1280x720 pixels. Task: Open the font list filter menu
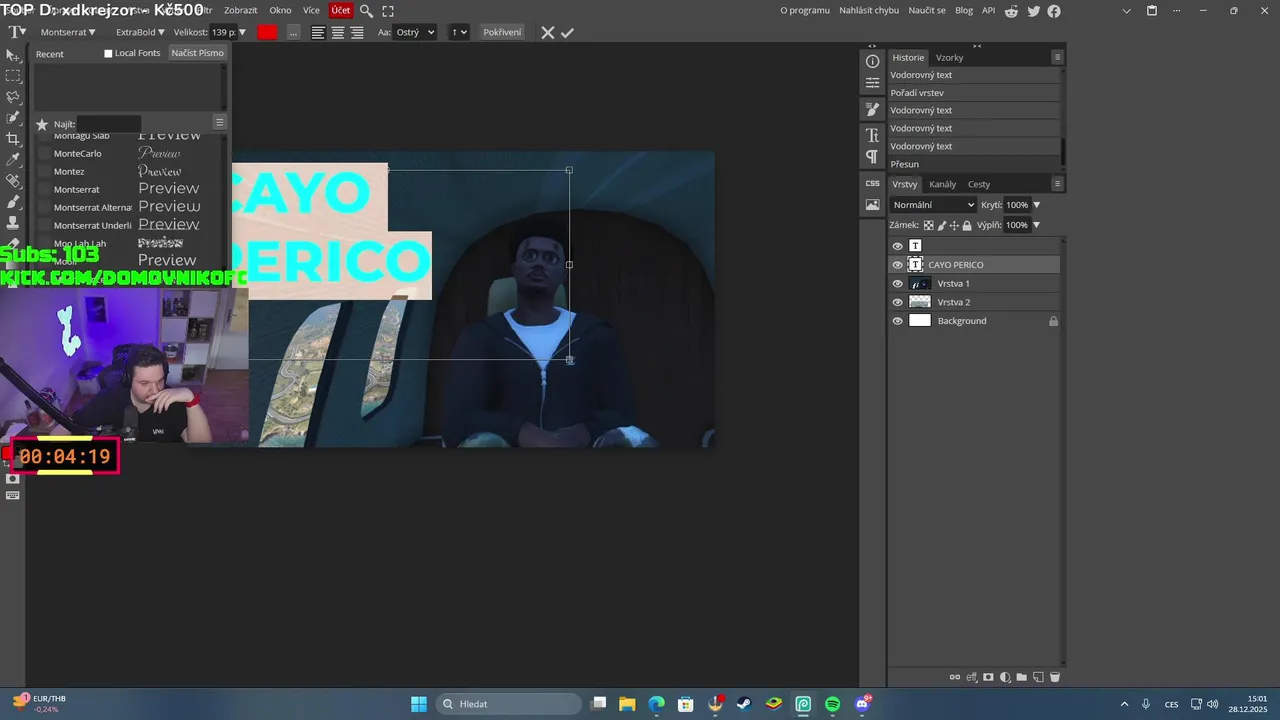(x=220, y=122)
